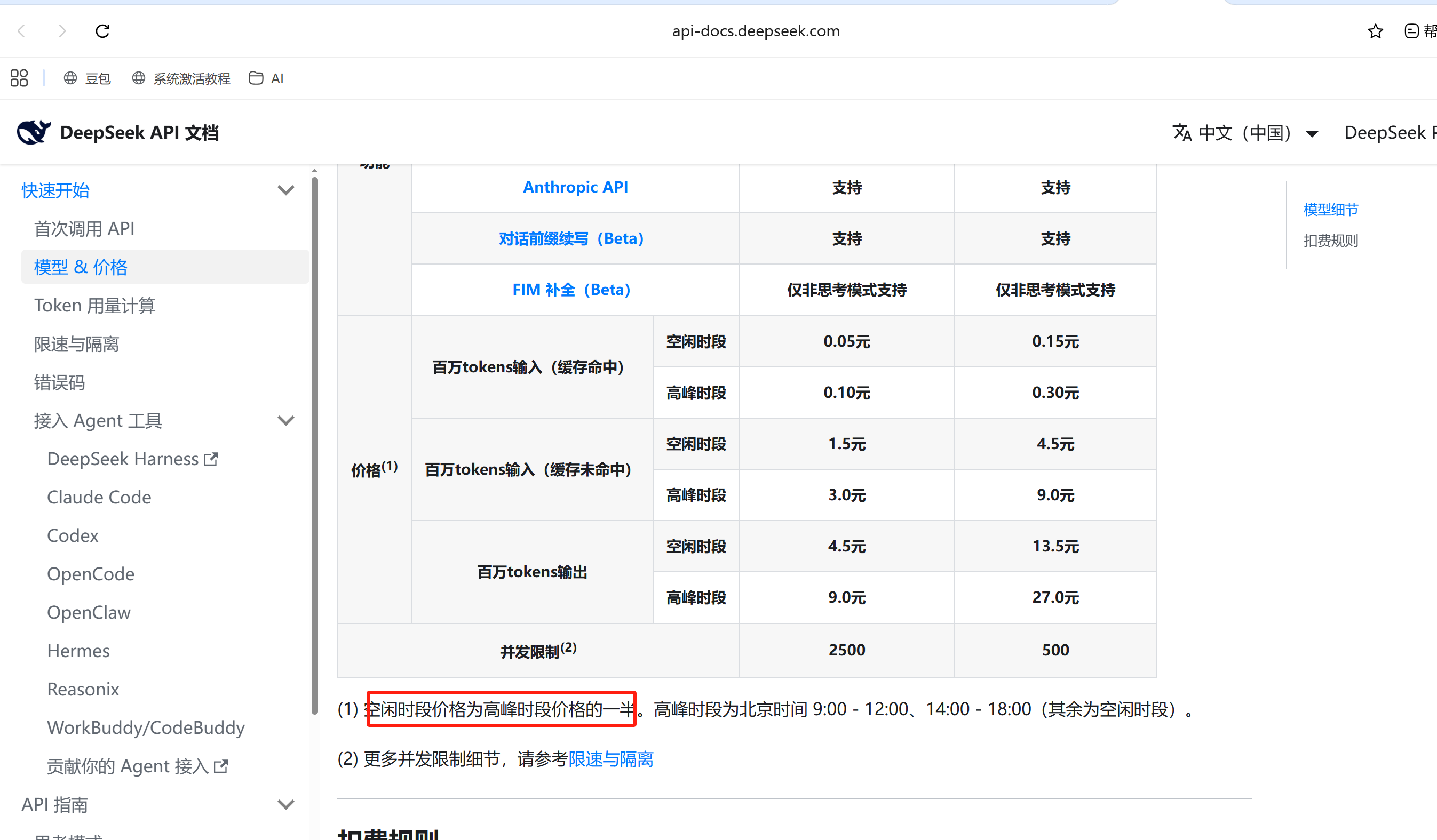The image size is (1437, 840).
Task: Click the browser forward arrow
Action: tap(62, 31)
